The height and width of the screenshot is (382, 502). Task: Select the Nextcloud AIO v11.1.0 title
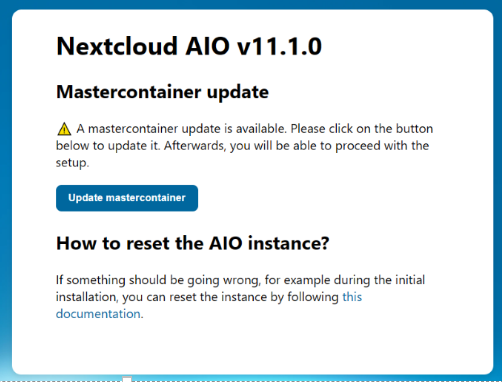coord(189,46)
